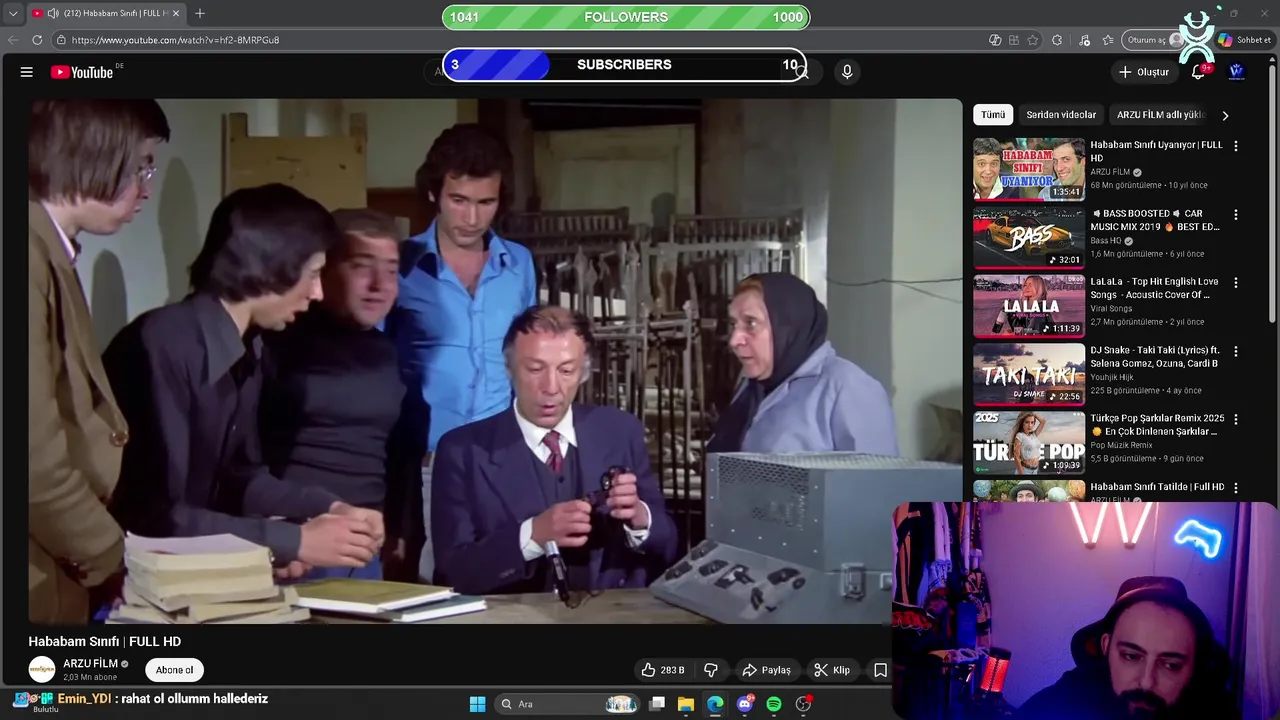Go to YouTube home via logo
The width and height of the screenshot is (1280, 720).
[82, 72]
